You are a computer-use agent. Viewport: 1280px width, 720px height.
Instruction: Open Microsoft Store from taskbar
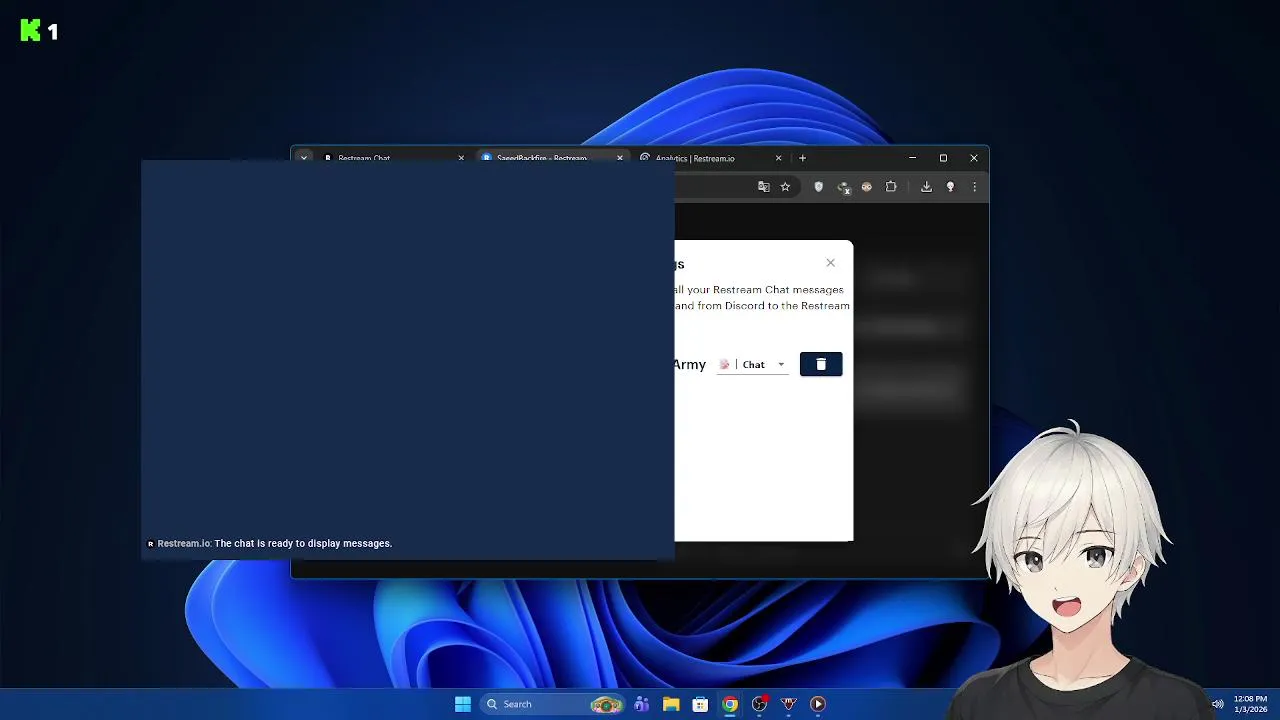tap(701, 704)
